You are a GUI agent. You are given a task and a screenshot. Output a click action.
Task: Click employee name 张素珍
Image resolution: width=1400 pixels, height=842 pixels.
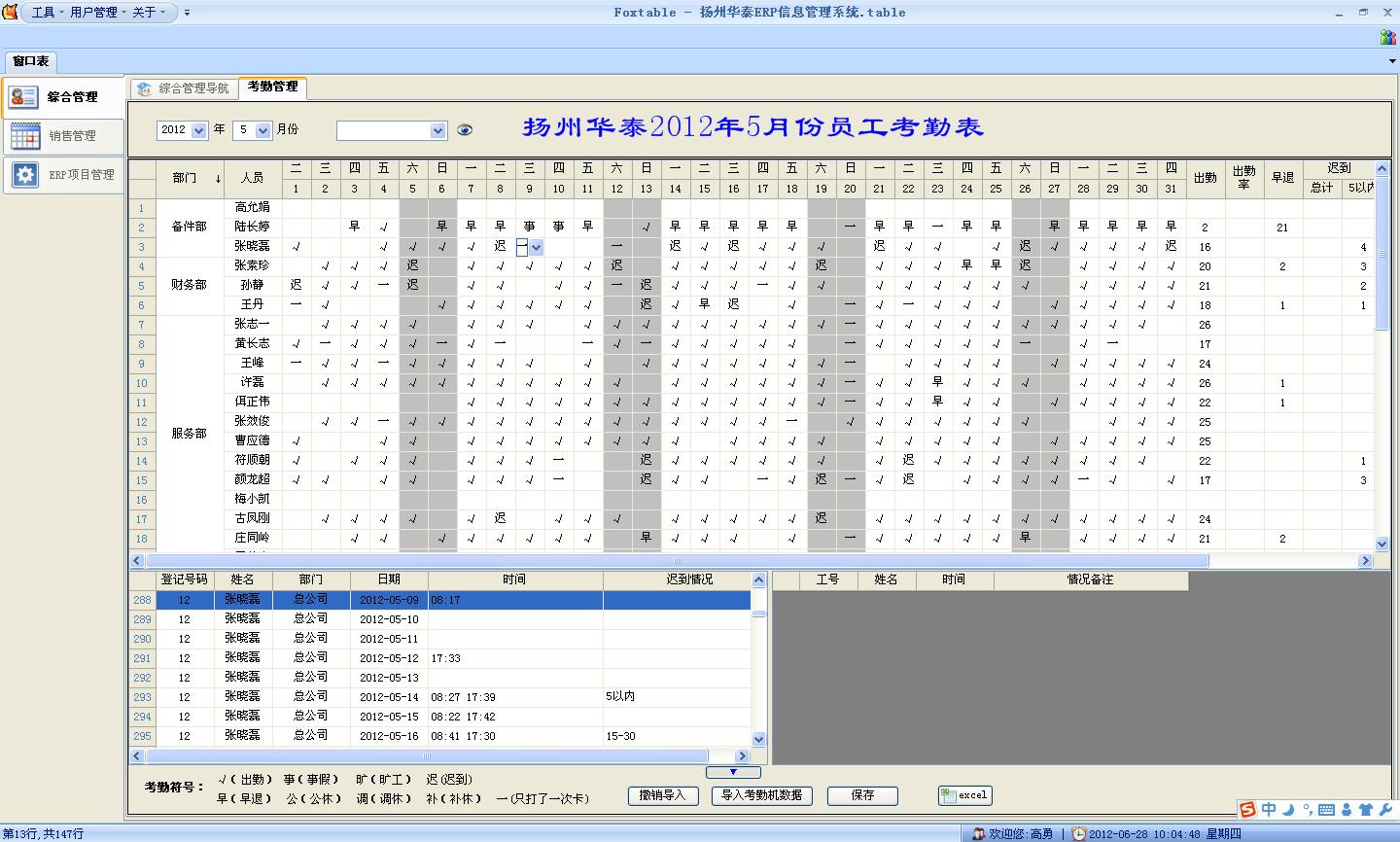252,265
